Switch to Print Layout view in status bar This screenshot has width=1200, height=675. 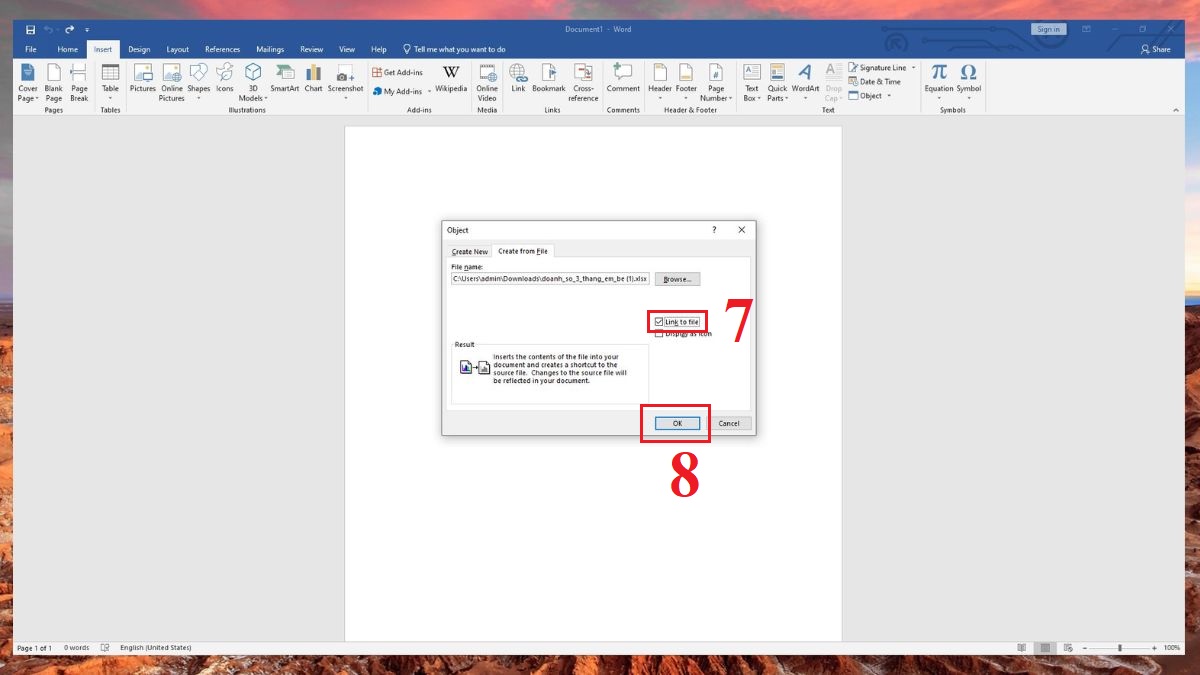pos(1044,648)
